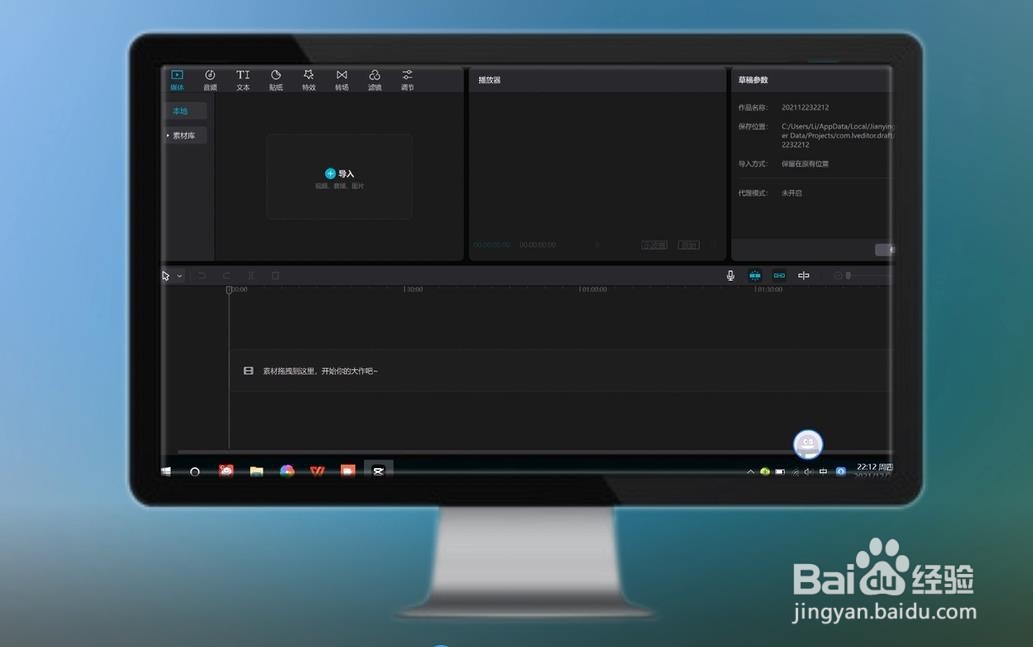This screenshot has height=647, width=1033.
Task: Click the timeline zoom out icon
Action: (837, 275)
